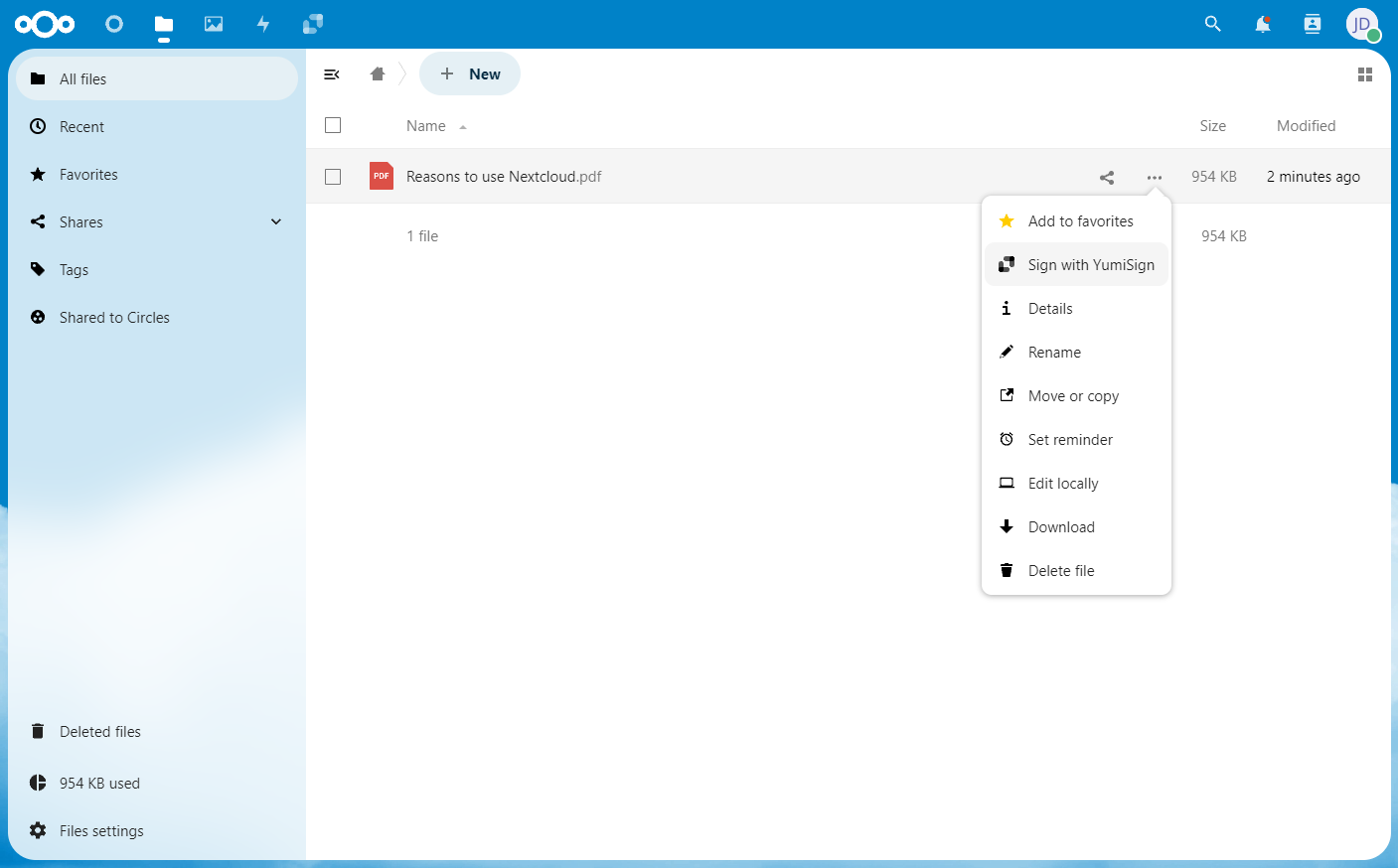Open Details from context menu
This screenshot has height=868, width=1398.
tap(1076, 309)
